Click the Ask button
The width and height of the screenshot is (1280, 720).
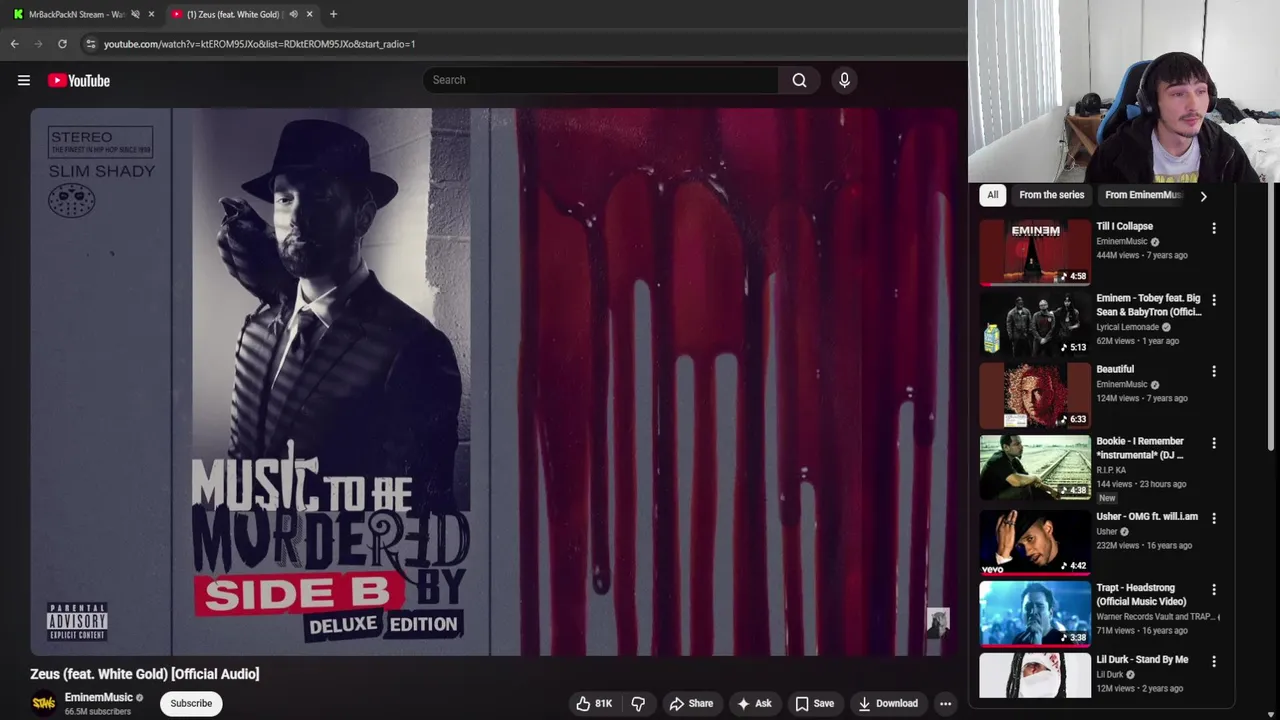754,704
